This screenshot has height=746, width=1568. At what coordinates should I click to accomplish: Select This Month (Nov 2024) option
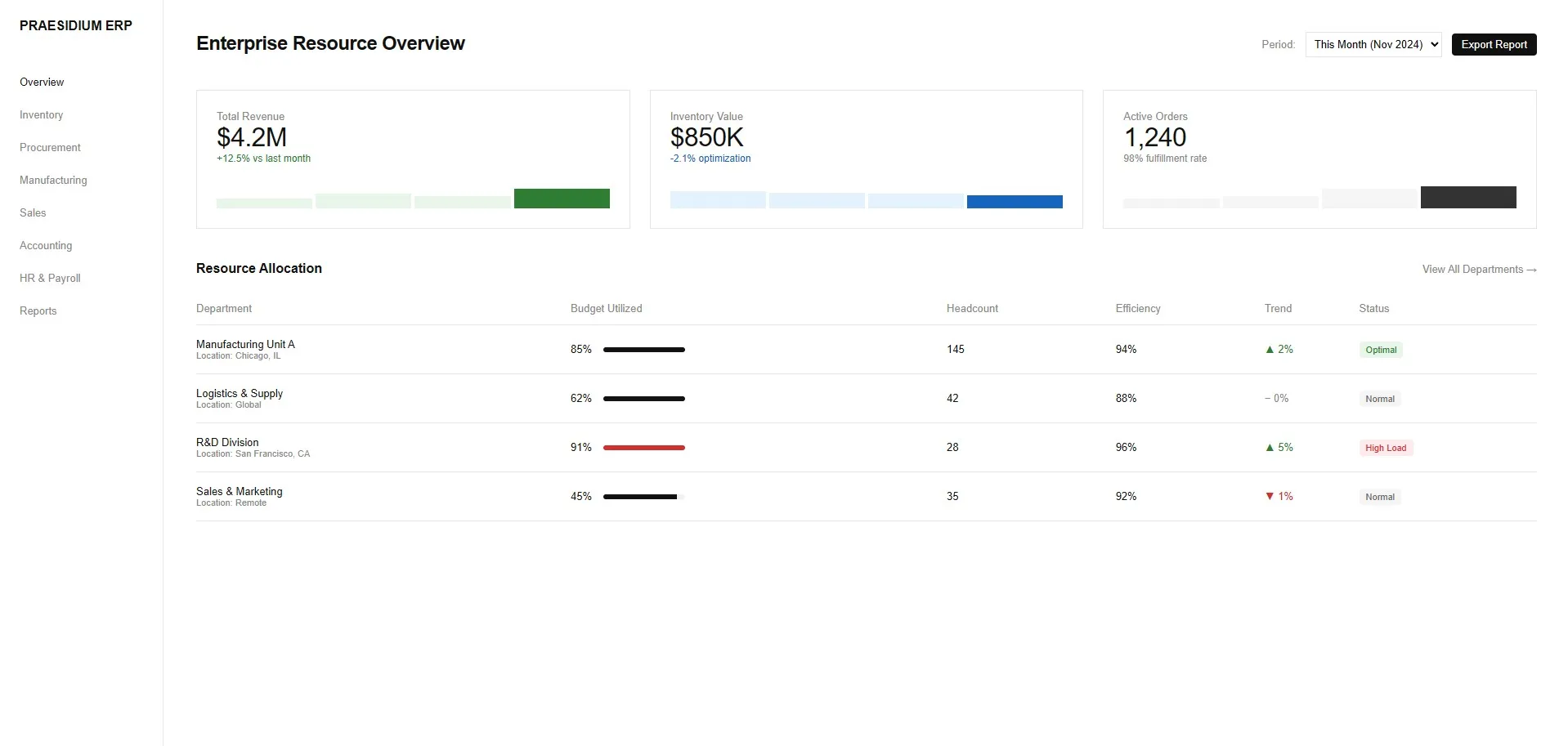coord(1373,44)
